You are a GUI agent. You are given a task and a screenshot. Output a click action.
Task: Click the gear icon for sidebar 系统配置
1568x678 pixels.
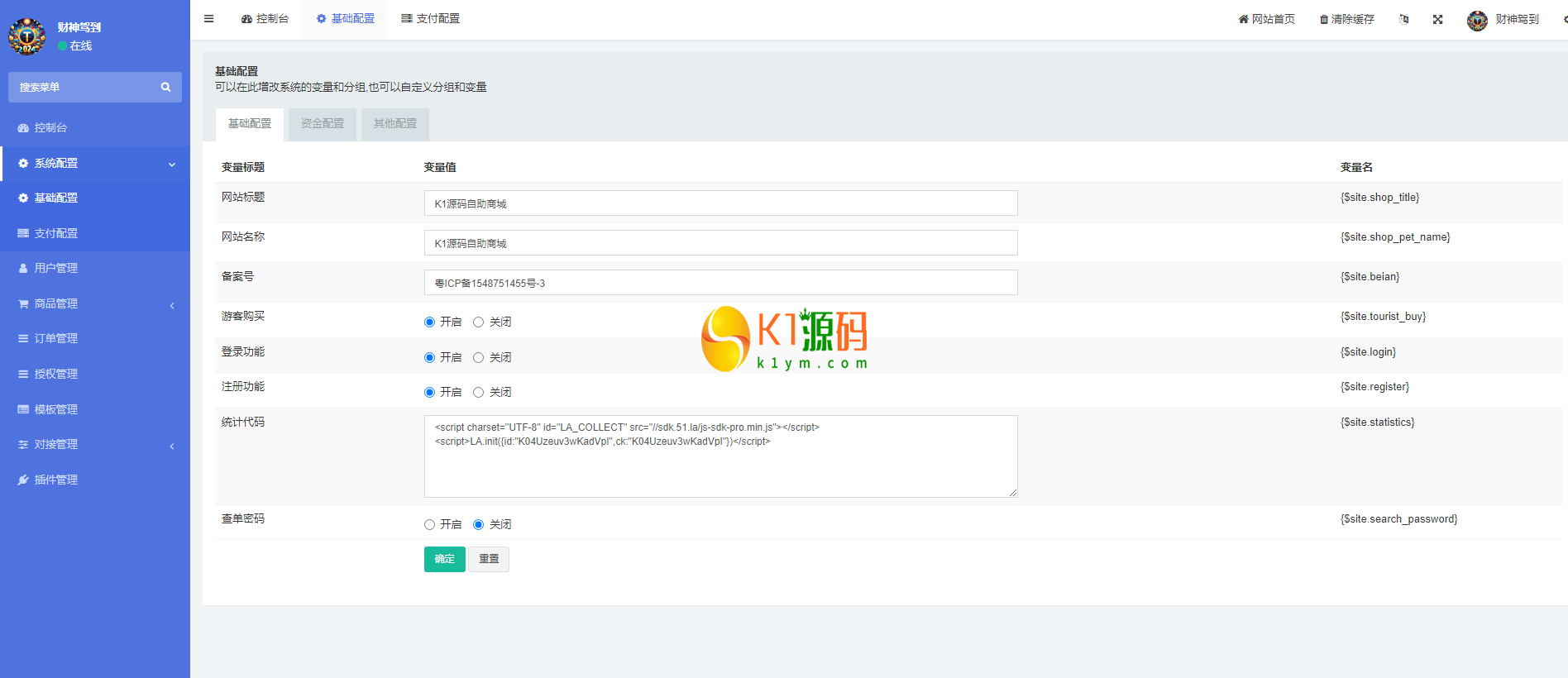[x=23, y=163]
